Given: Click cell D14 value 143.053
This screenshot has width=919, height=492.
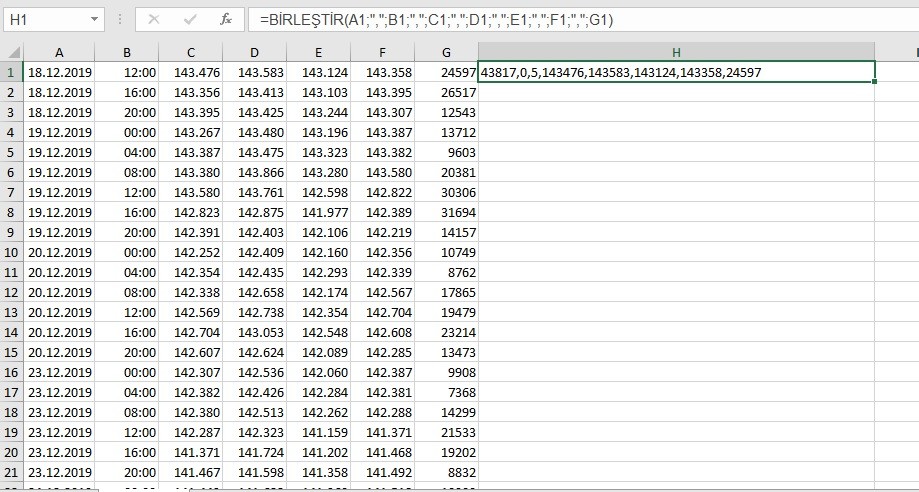Looking at the screenshot, I should click(x=254, y=332).
